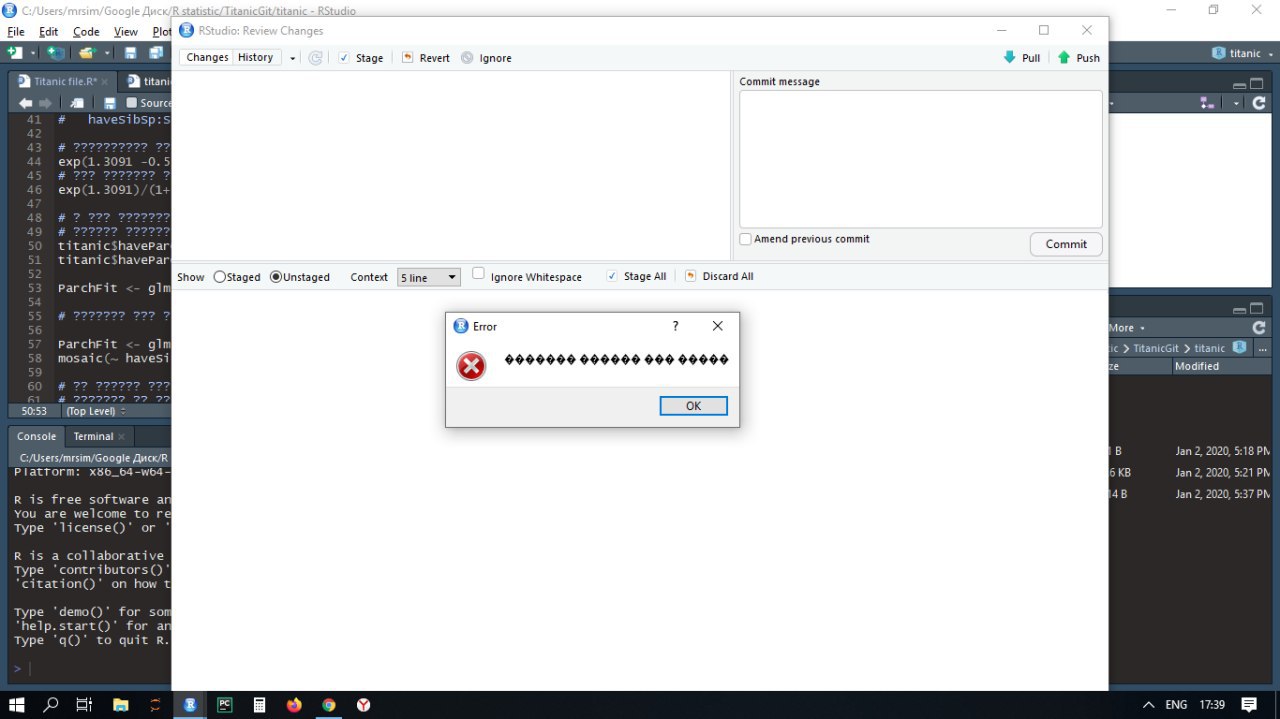Click the New Project icon in RStudio toolbar
The image size is (1280, 719).
[56, 52]
